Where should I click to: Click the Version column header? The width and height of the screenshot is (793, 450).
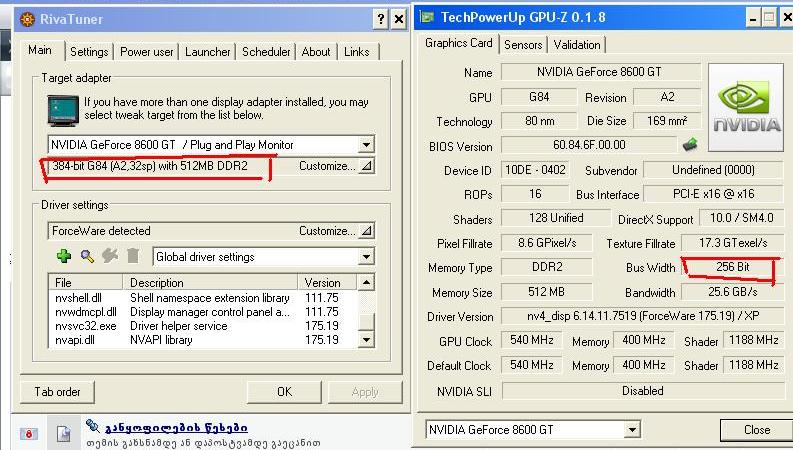328,282
